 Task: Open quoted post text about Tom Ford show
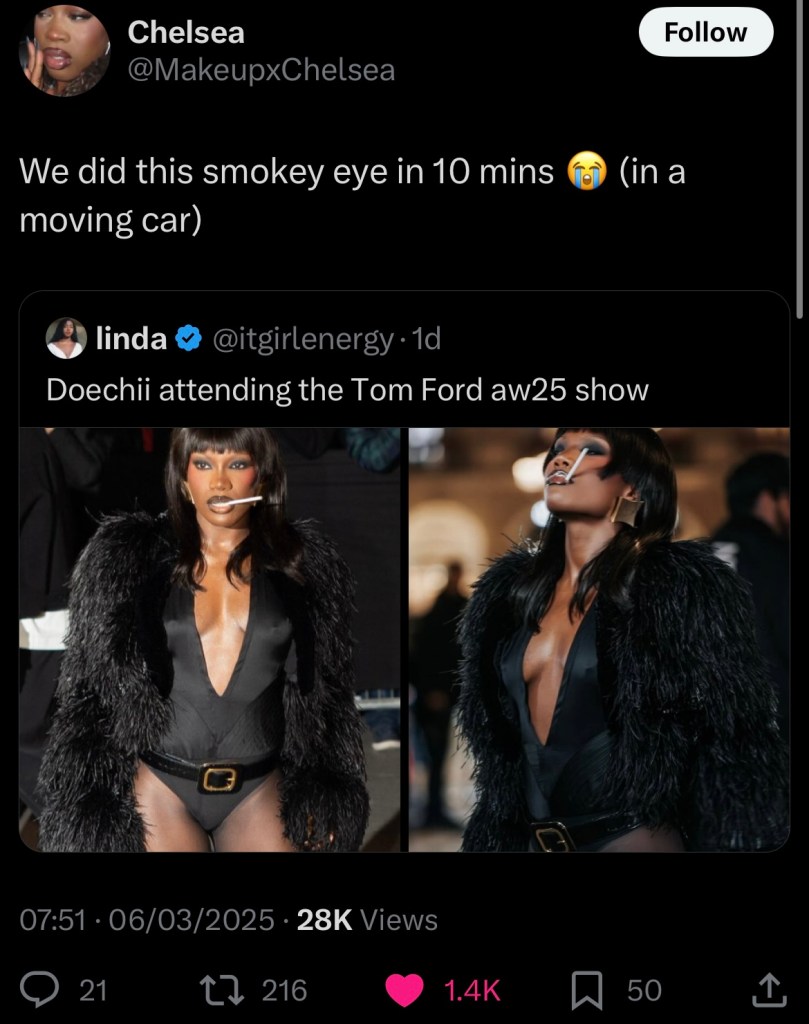coord(347,389)
